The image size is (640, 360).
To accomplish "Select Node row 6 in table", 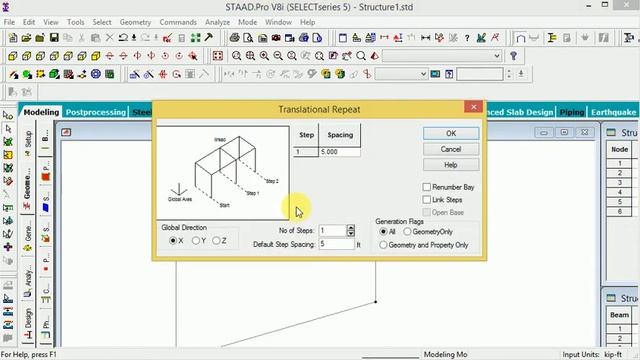I will 620,211.
